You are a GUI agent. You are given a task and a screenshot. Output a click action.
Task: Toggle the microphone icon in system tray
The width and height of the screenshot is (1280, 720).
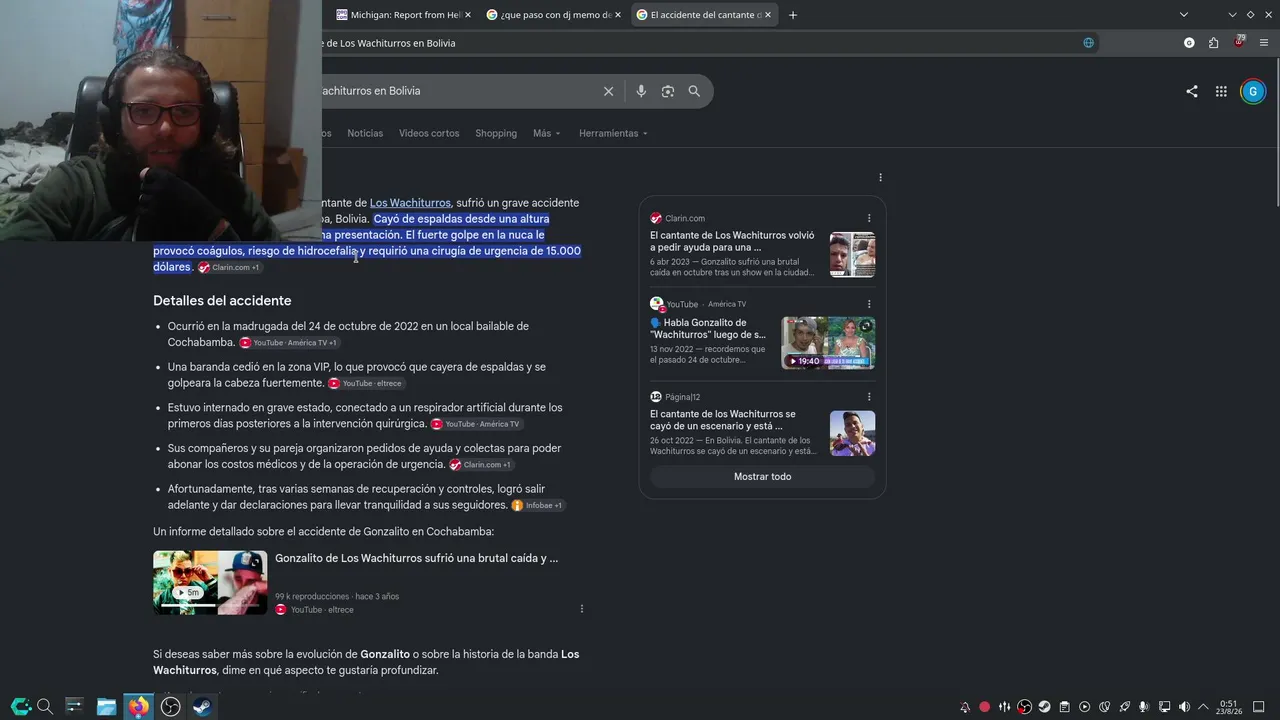(x=1144, y=707)
